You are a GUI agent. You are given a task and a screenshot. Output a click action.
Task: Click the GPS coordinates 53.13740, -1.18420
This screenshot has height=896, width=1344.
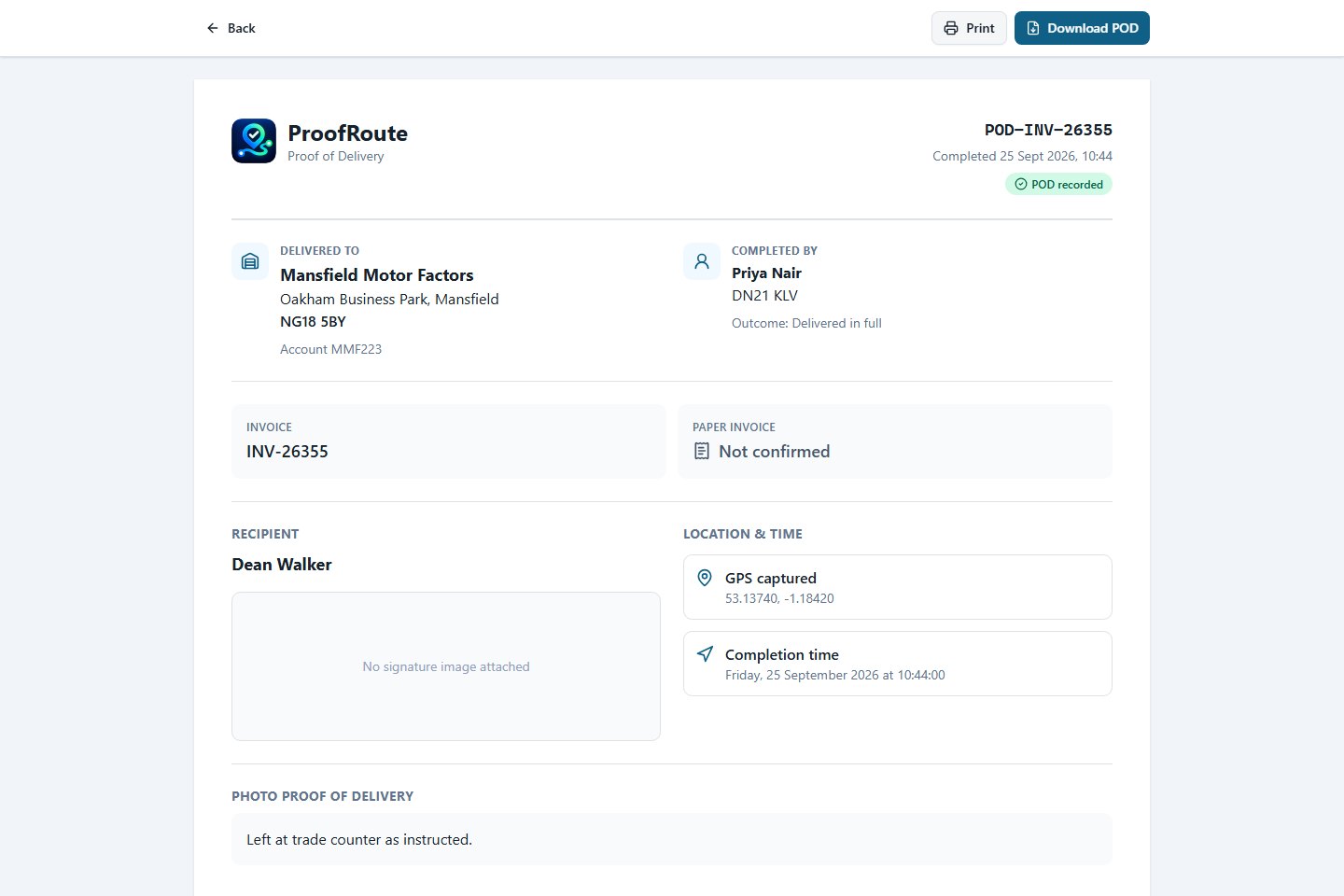[779, 598]
